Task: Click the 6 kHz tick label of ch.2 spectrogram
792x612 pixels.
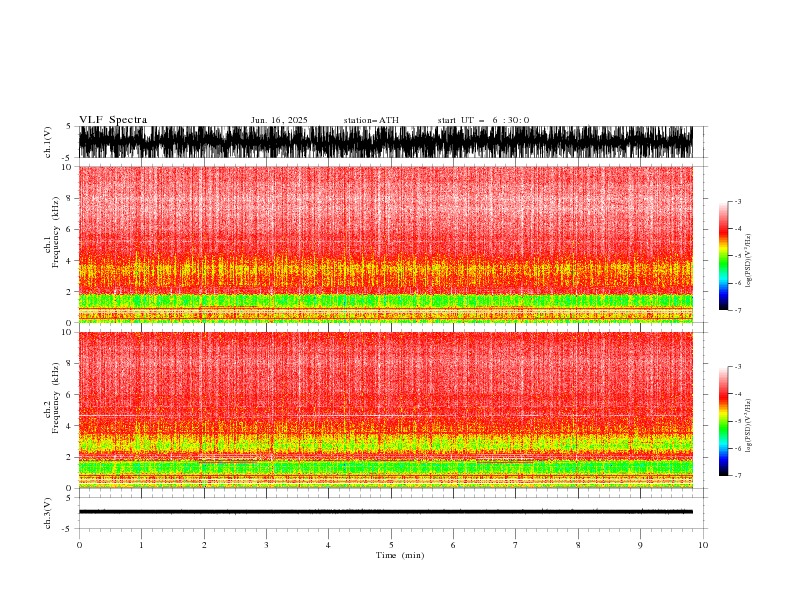Action: coord(69,395)
